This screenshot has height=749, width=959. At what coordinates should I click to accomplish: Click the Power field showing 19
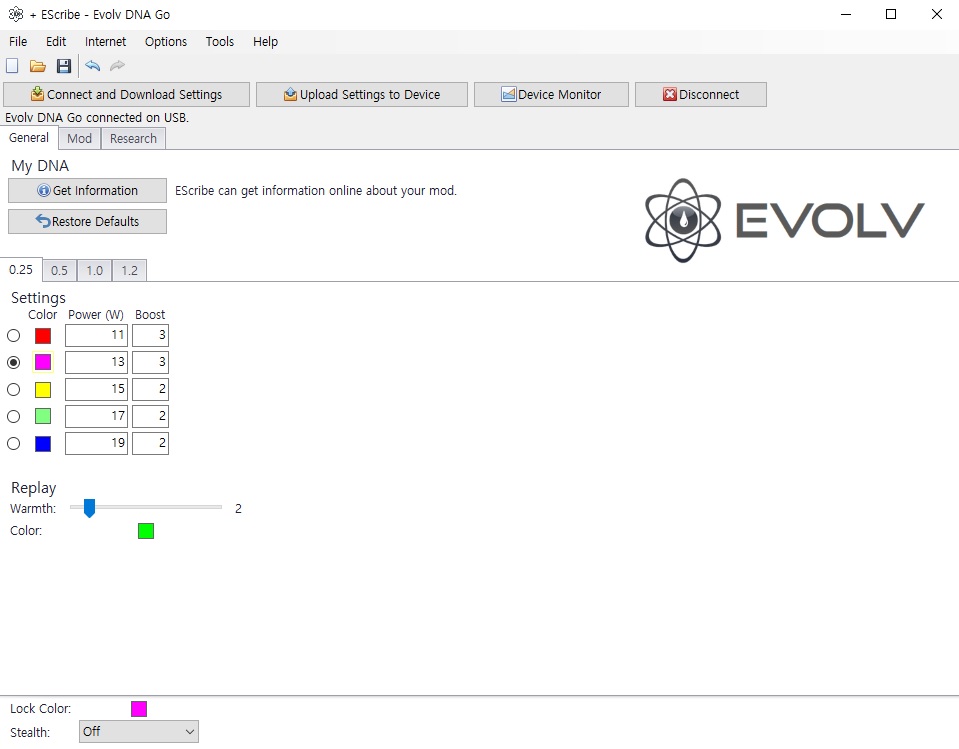(96, 443)
